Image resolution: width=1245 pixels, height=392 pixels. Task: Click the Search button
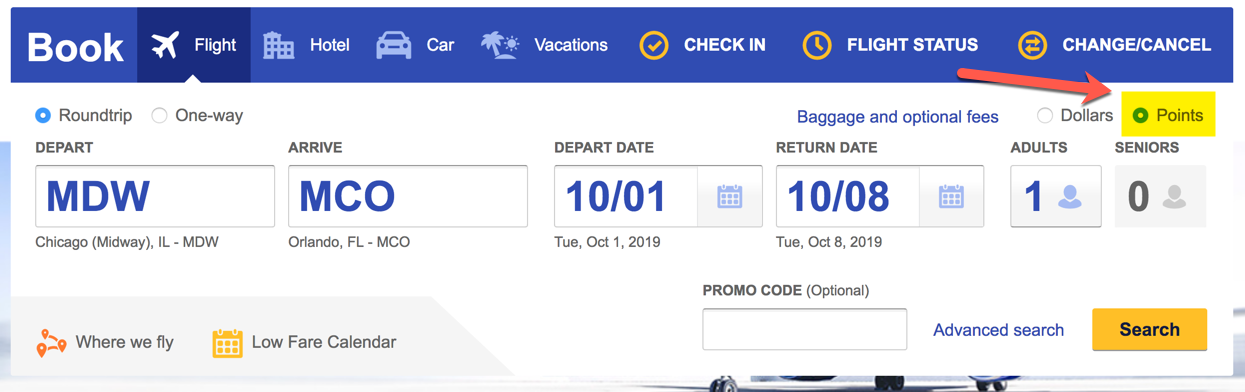click(x=1149, y=329)
